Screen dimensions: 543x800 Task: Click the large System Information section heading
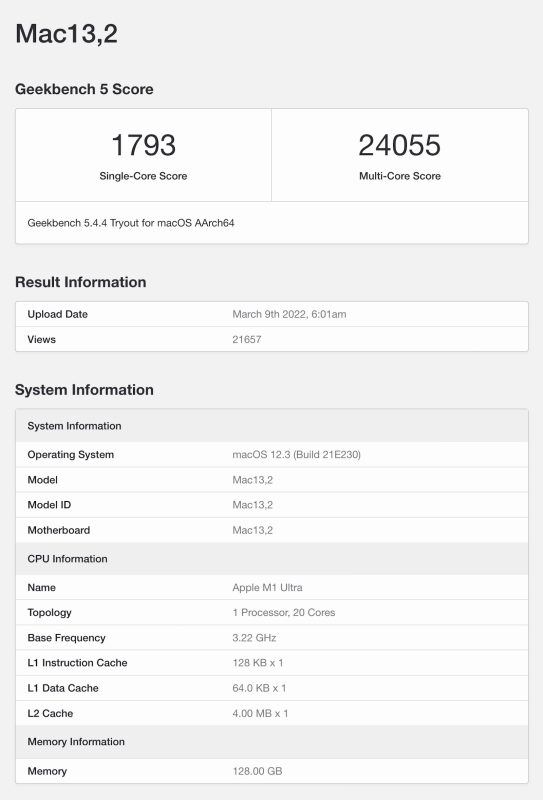tap(84, 390)
